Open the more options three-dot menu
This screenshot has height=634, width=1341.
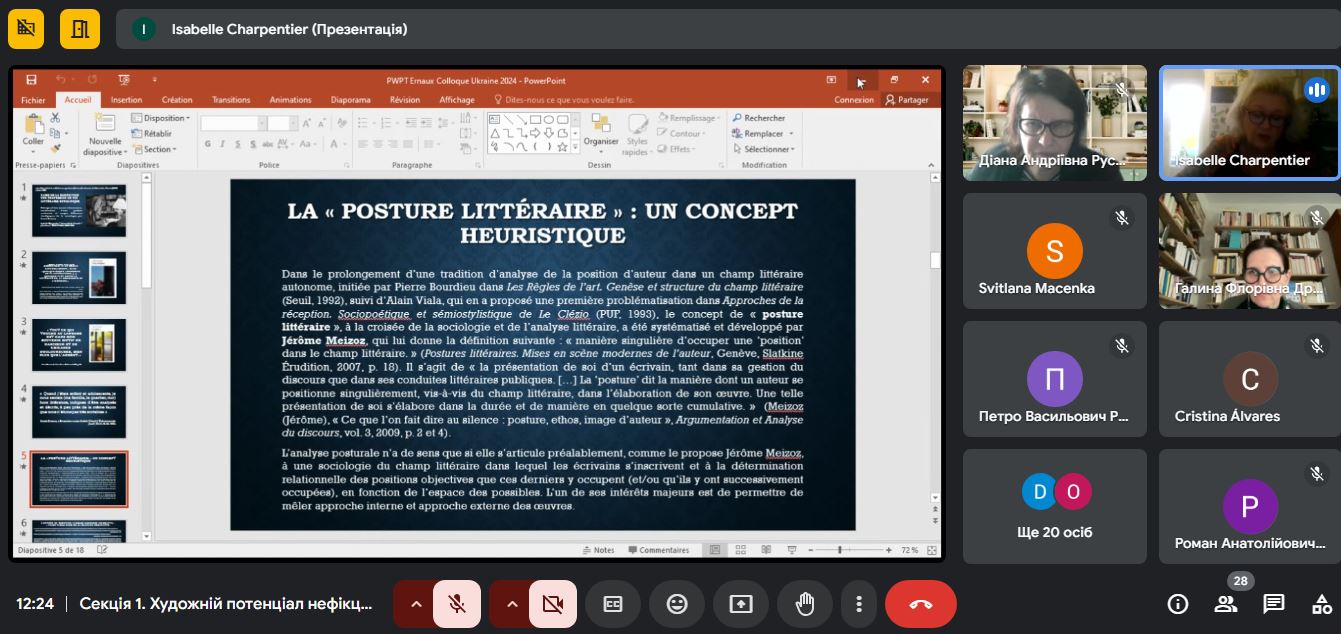[x=859, y=604]
